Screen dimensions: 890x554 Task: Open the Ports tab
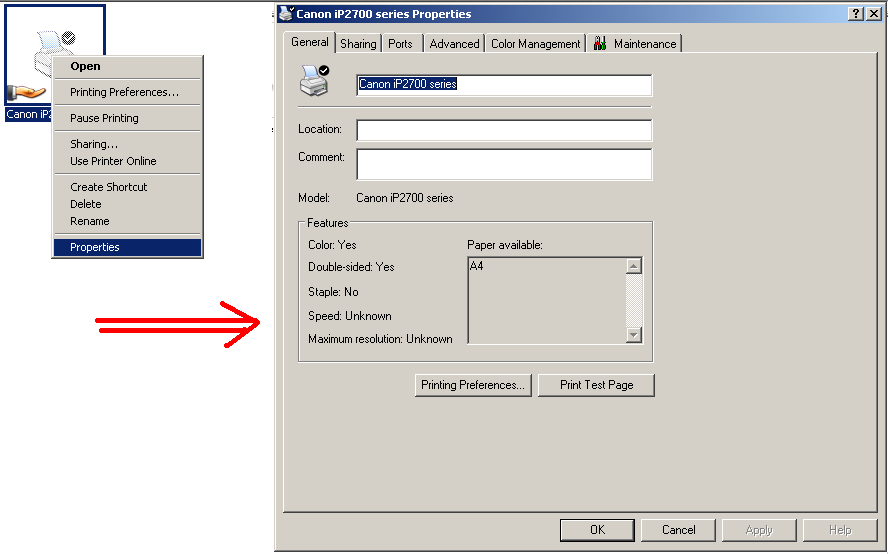[400, 44]
